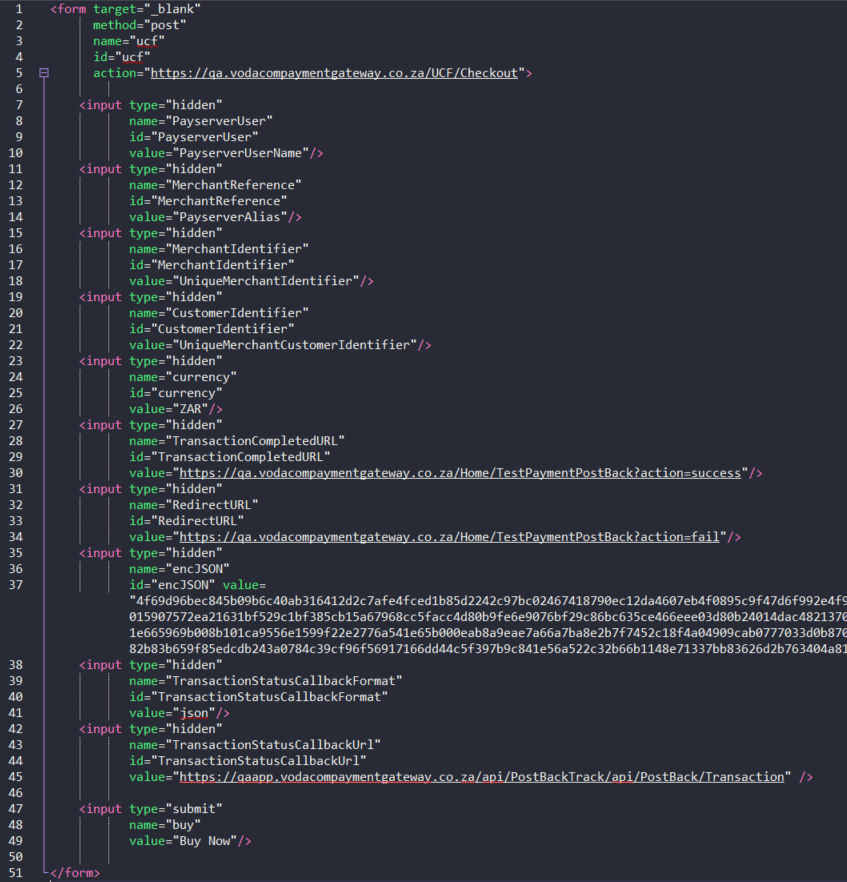Image resolution: width=847 pixels, height=882 pixels.
Task: Click the type="submit" input tag
Action: pos(164,809)
